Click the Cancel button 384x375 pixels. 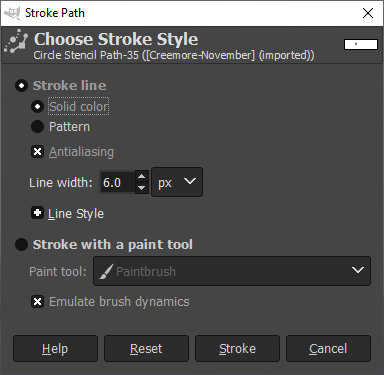click(328, 349)
